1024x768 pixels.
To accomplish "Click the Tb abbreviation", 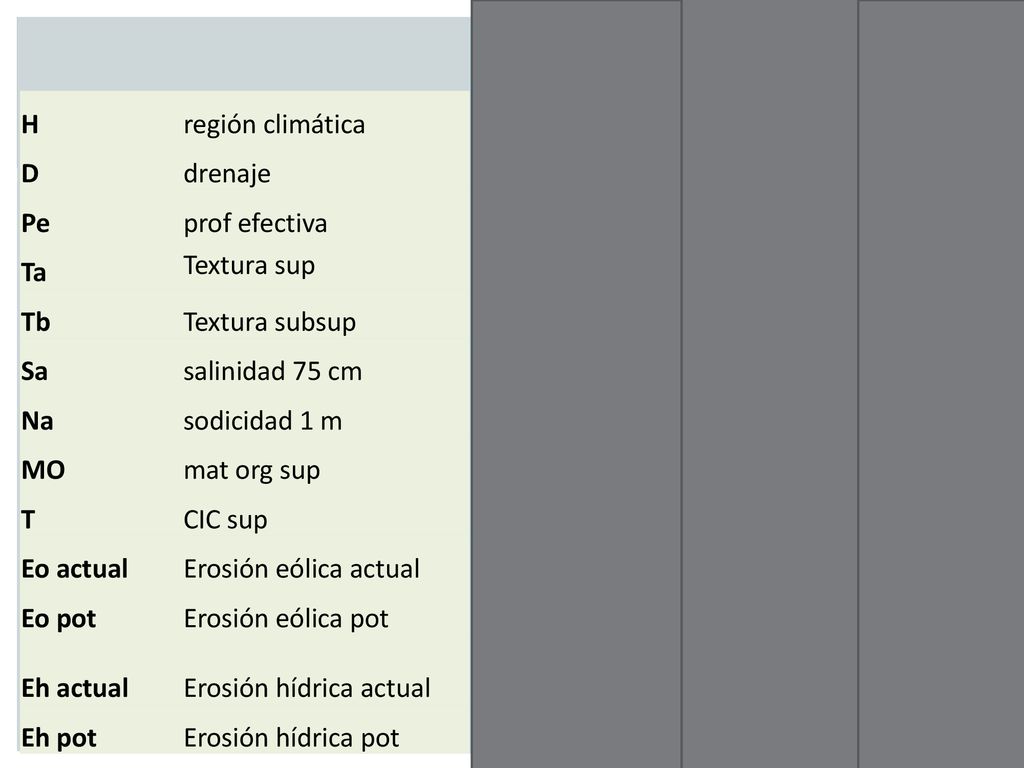I will tap(36, 322).
